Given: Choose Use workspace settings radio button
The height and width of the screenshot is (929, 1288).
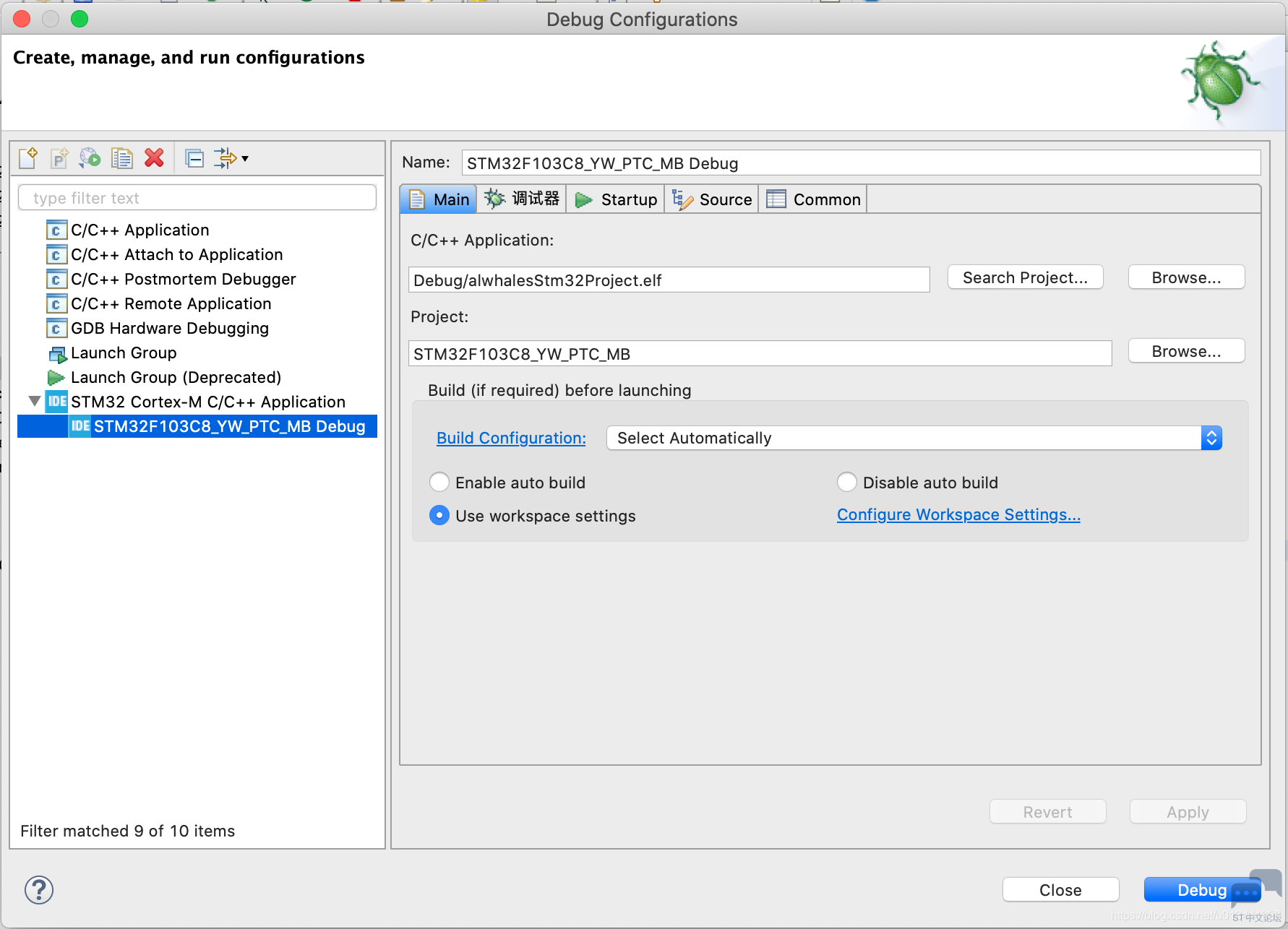Looking at the screenshot, I should point(439,516).
